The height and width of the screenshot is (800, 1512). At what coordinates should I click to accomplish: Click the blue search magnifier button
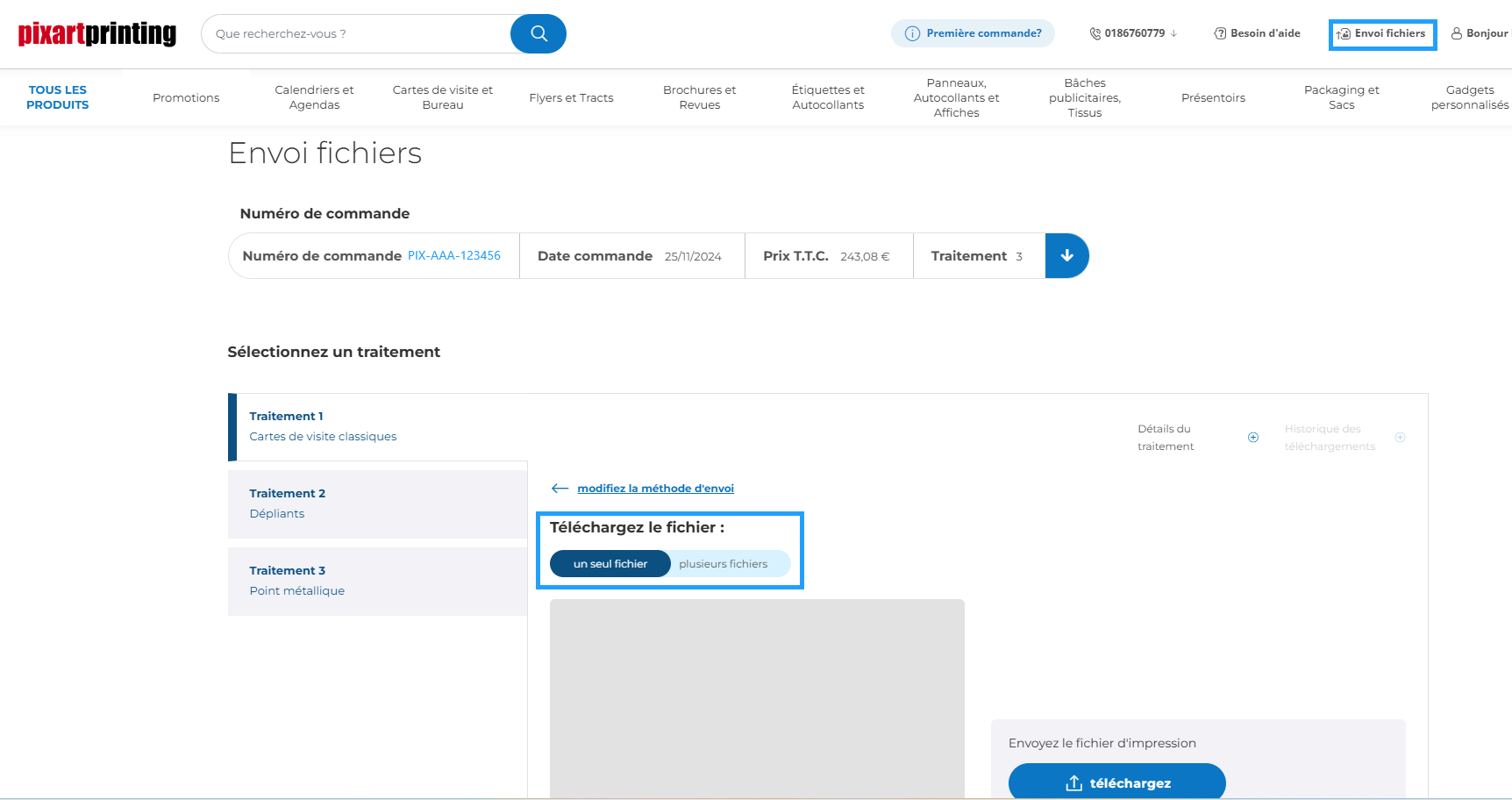[x=538, y=33]
